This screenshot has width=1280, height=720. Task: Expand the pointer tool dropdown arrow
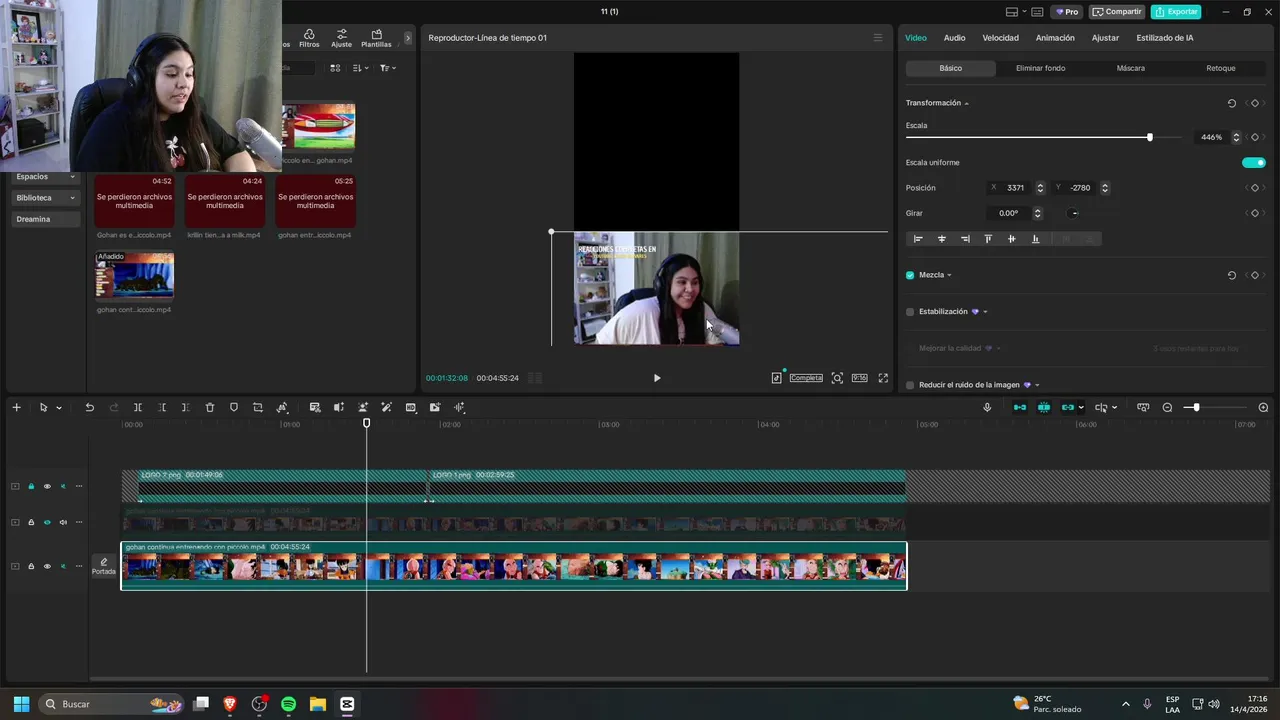click(59, 408)
